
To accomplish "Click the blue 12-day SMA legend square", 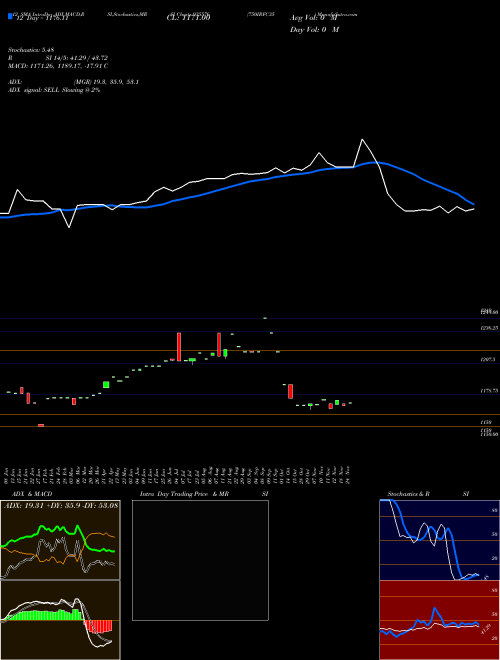I will 10,16.
